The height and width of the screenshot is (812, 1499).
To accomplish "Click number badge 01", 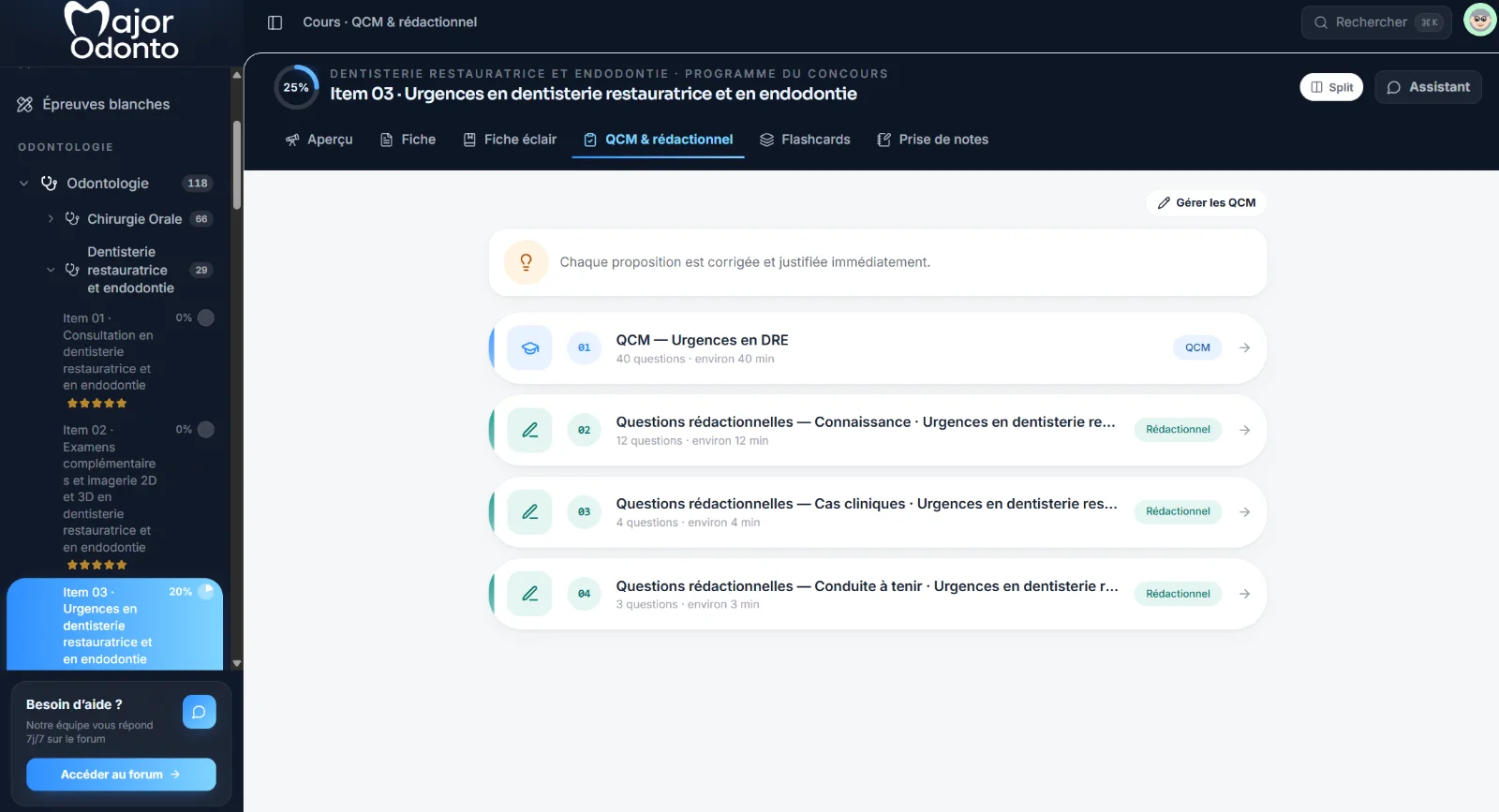I will click(584, 347).
